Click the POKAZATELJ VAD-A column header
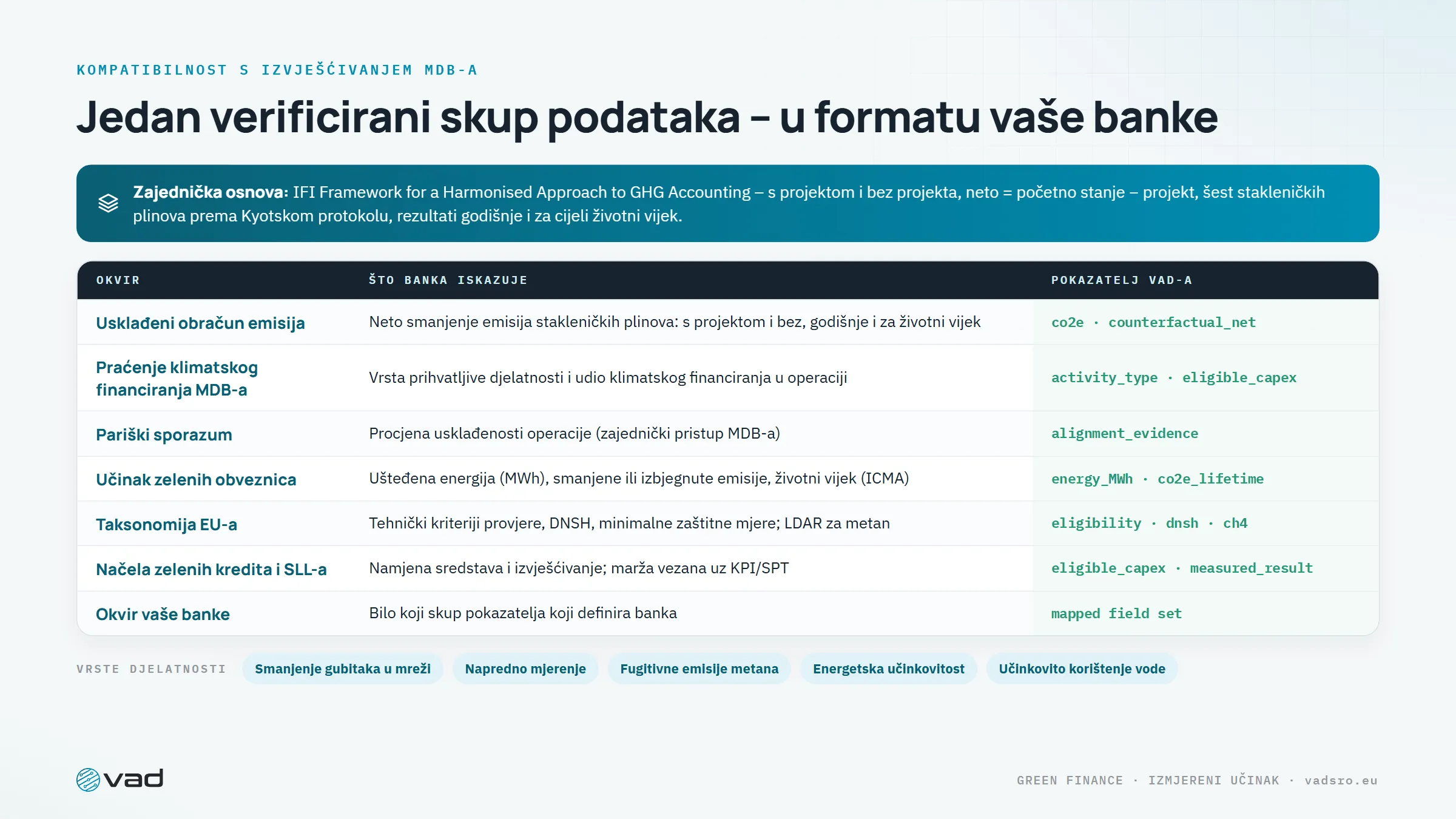Image resolution: width=1456 pixels, height=819 pixels. (x=1122, y=280)
